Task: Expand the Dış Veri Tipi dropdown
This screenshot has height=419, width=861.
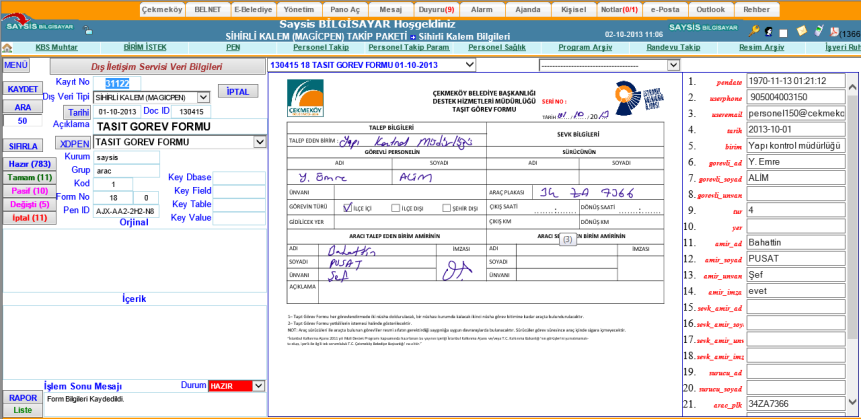Action: [x=203, y=97]
